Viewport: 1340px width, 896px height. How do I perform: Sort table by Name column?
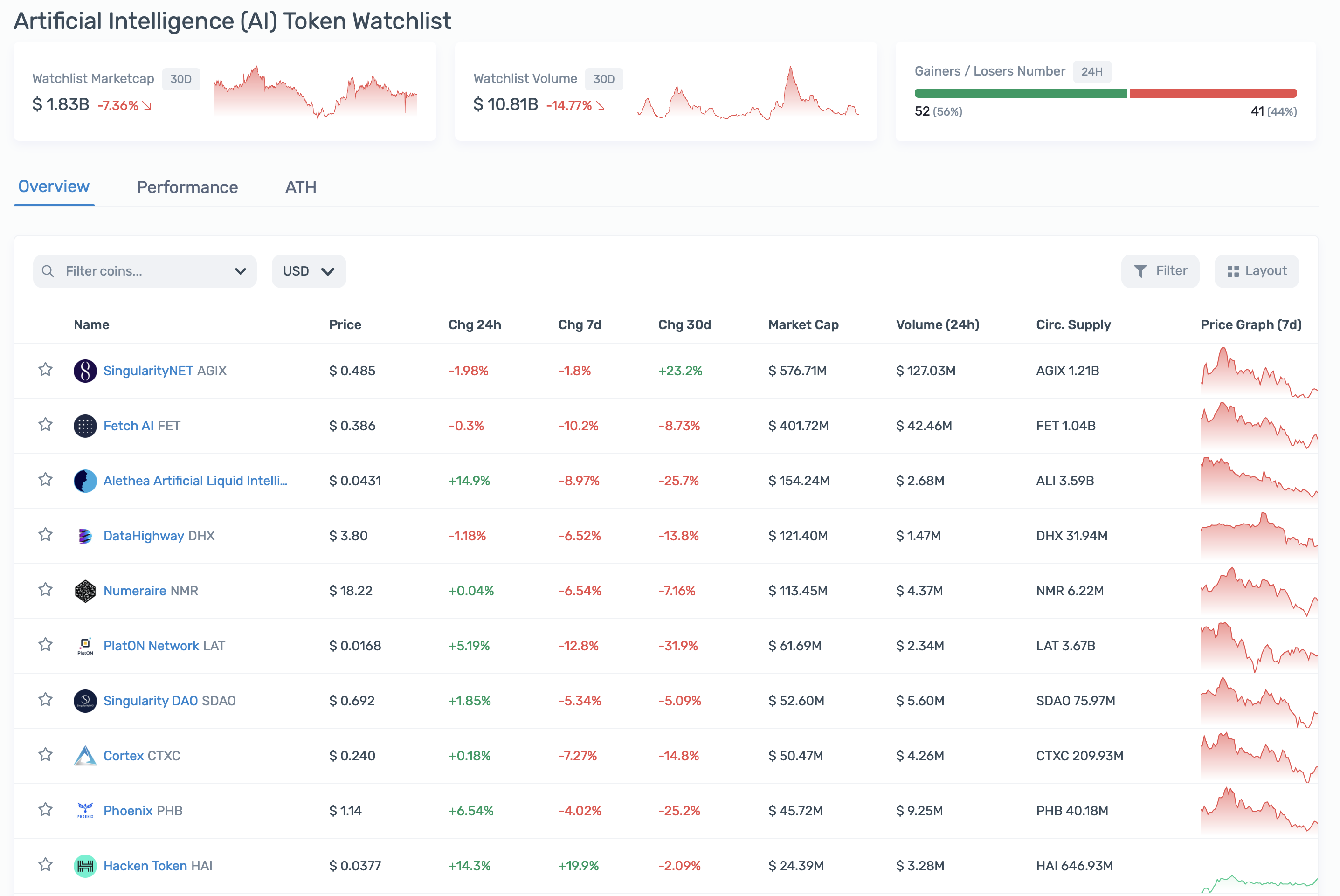point(91,324)
